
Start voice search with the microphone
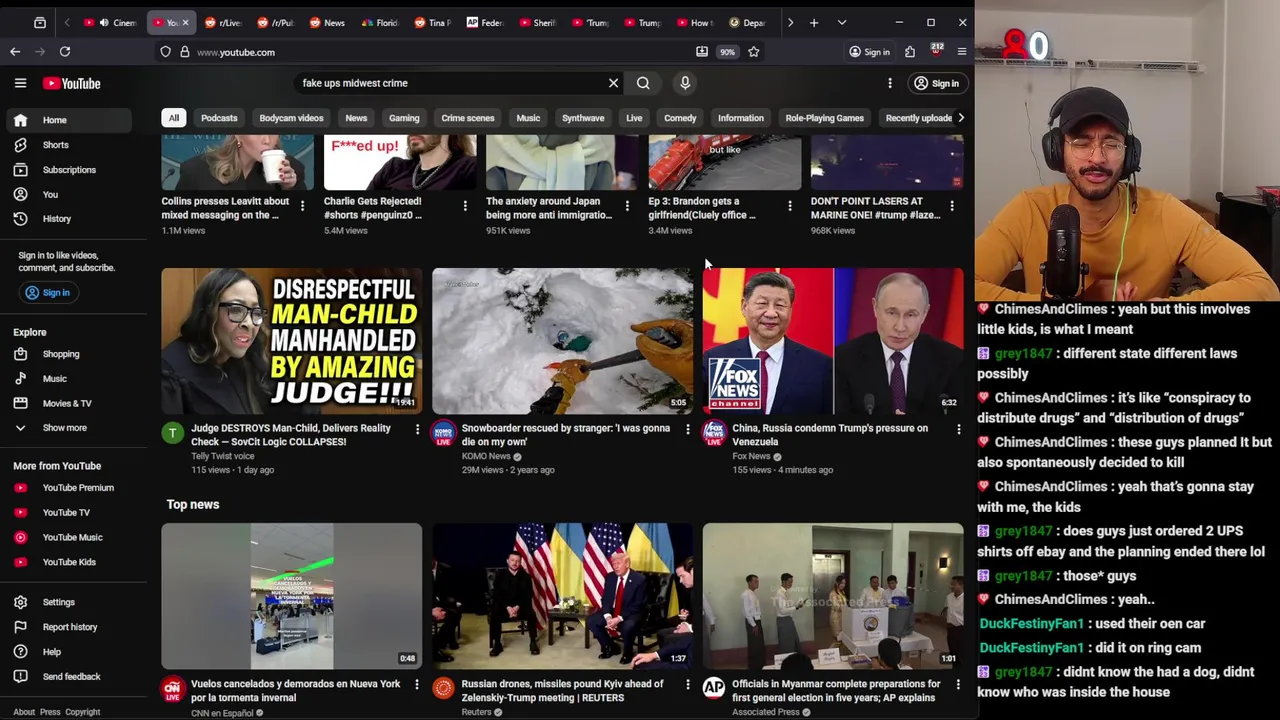coord(685,83)
